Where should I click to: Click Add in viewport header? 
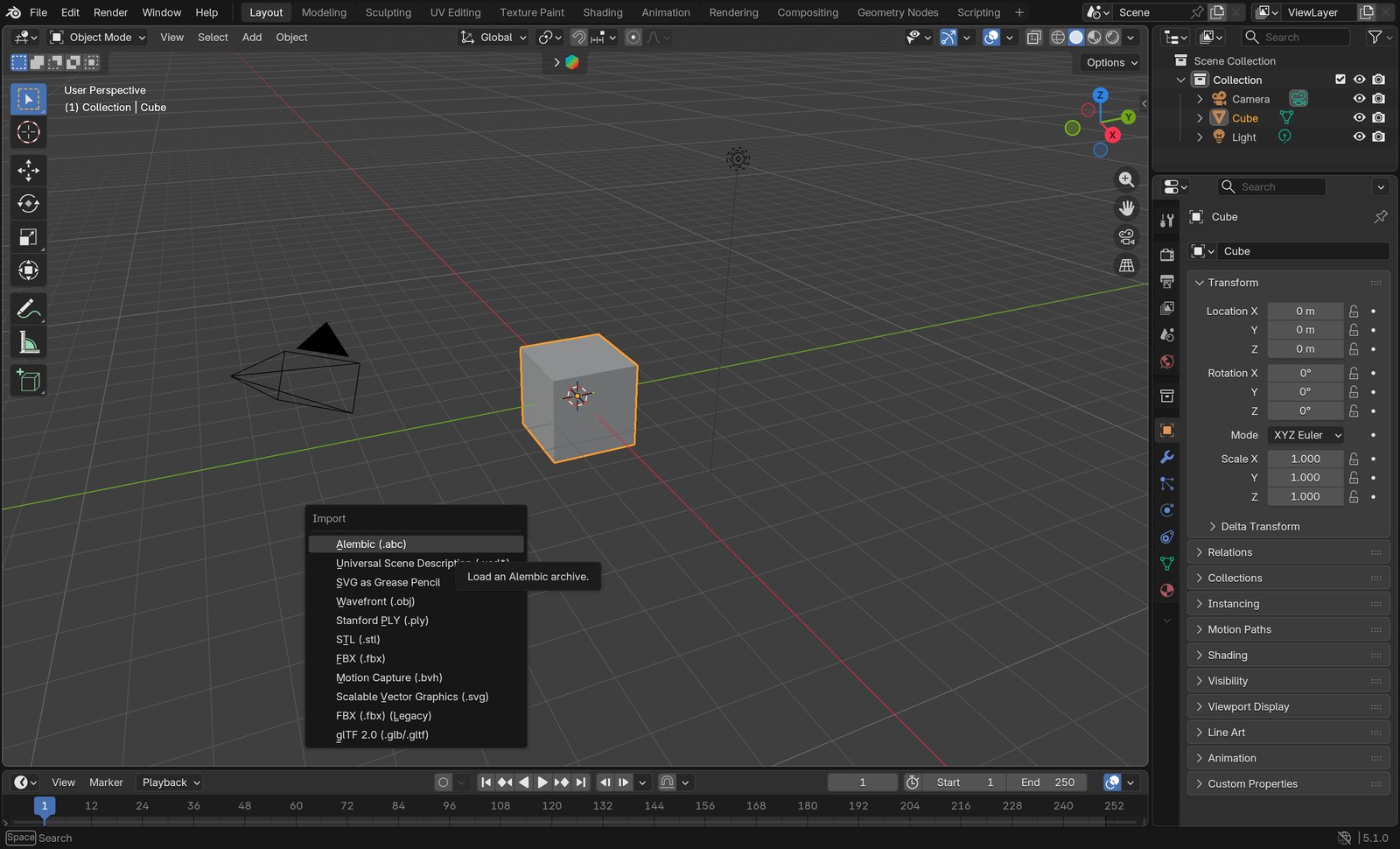(252, 38)
